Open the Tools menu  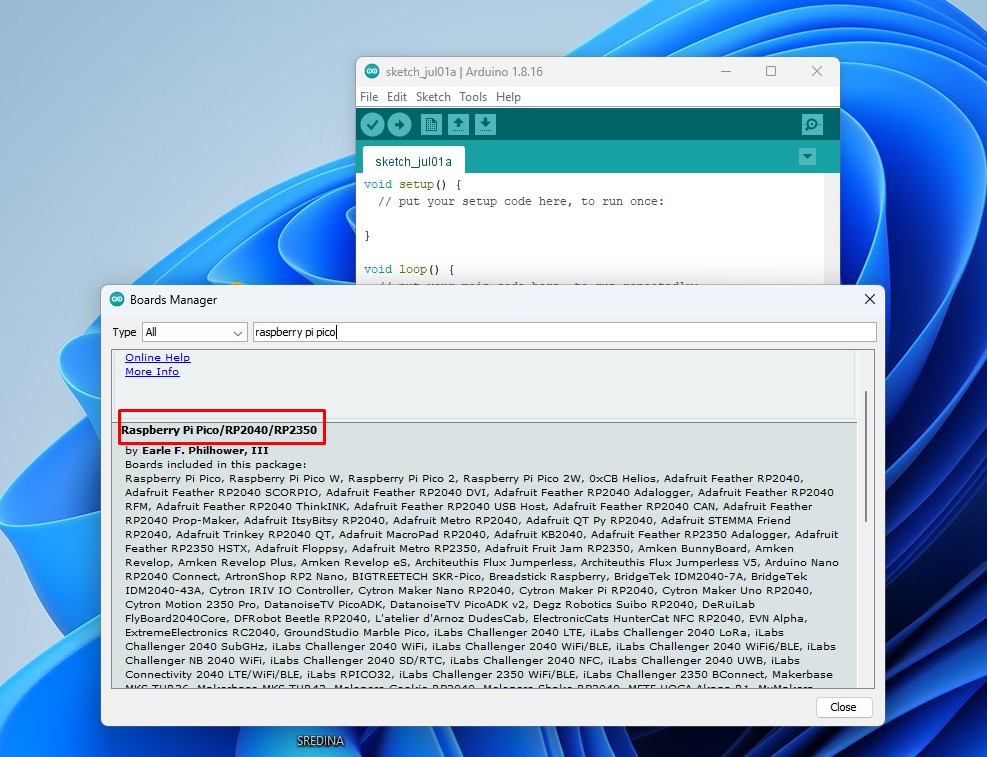[x=473, y=97]
